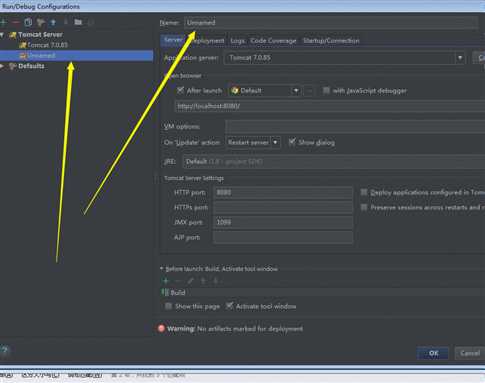Click the AJP port field
This screenshot has height=383, width=485.
(x=283, y=237)
